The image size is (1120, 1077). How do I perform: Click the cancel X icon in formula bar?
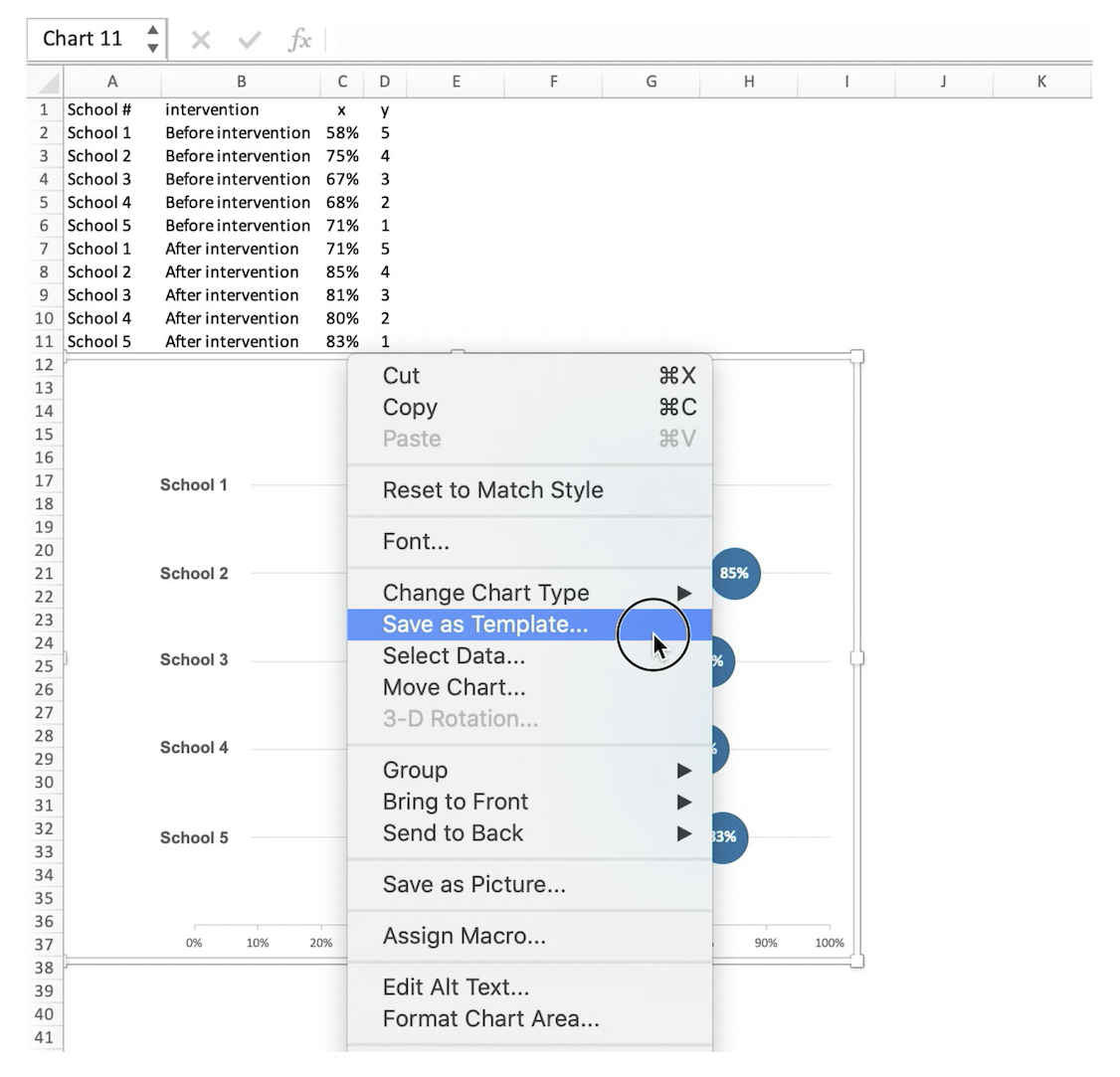coord(201,40)
